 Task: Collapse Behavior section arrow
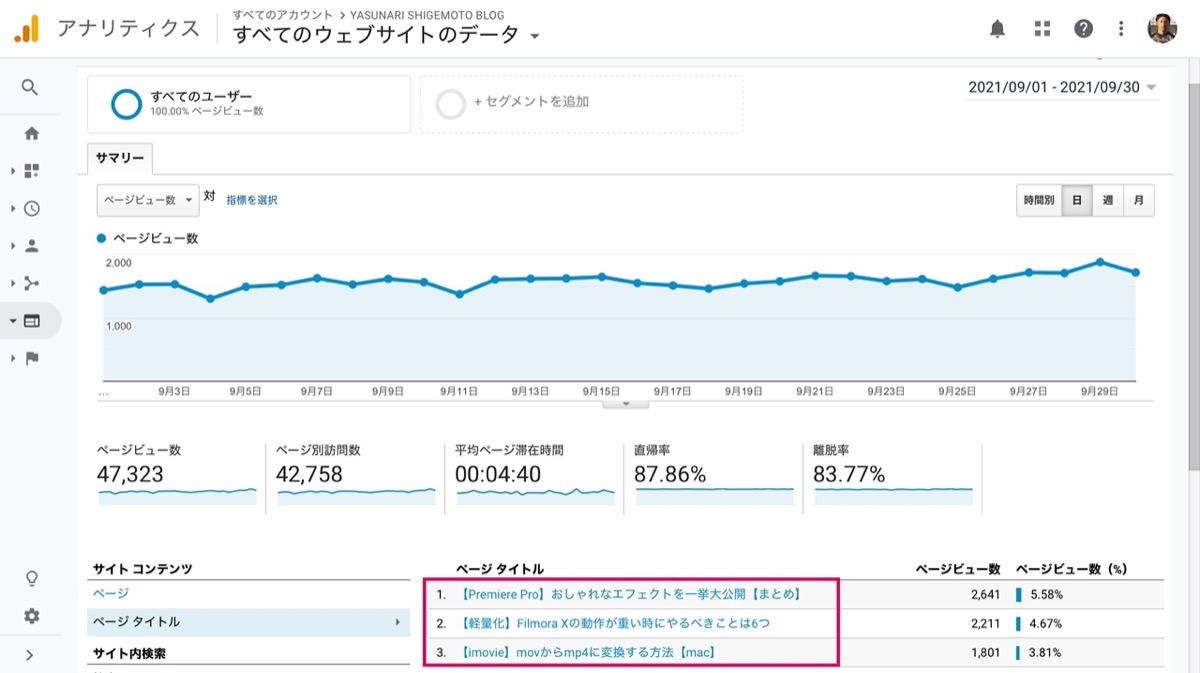[x=13, y=321]
